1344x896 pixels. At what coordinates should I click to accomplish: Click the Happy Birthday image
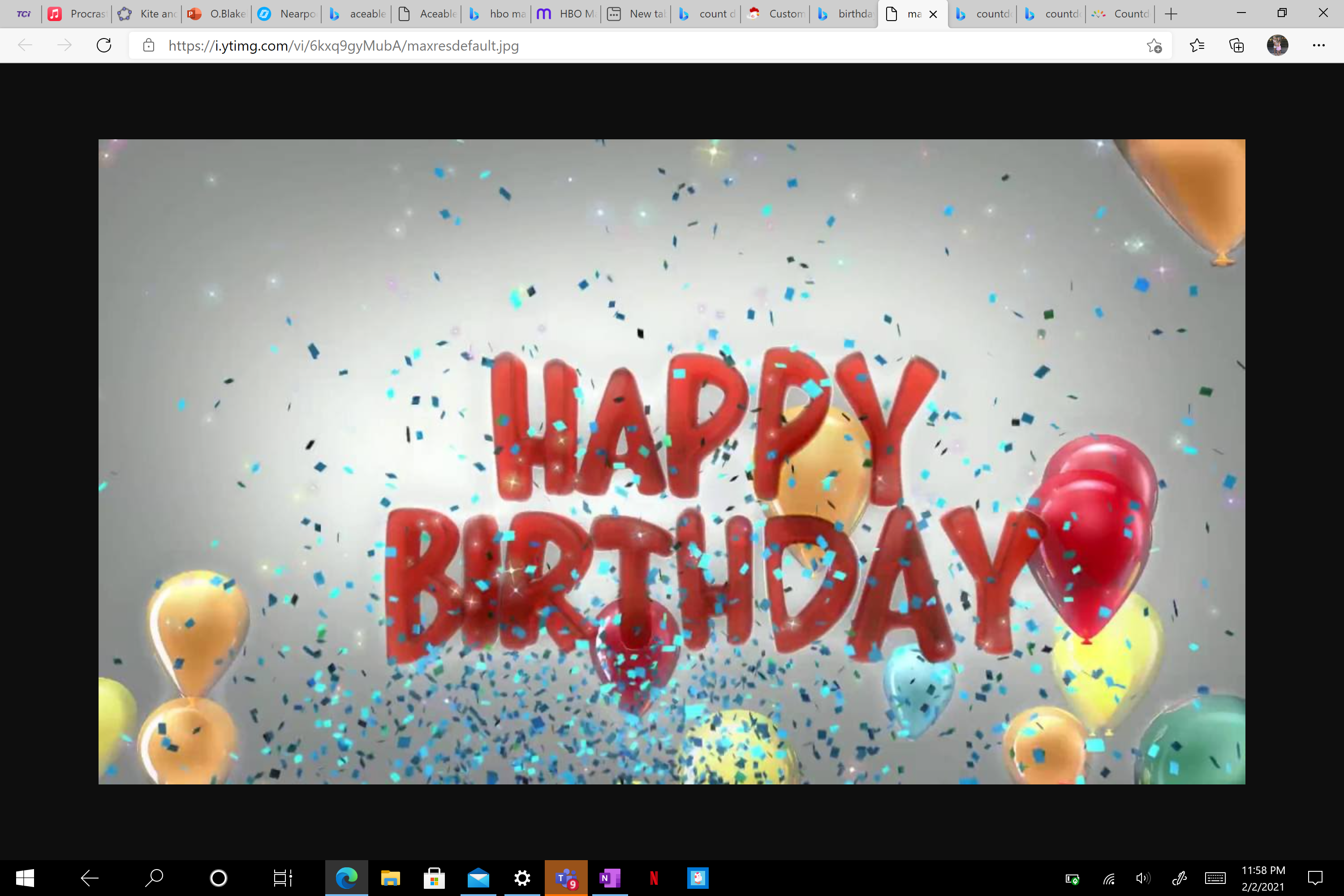[672, 461]
